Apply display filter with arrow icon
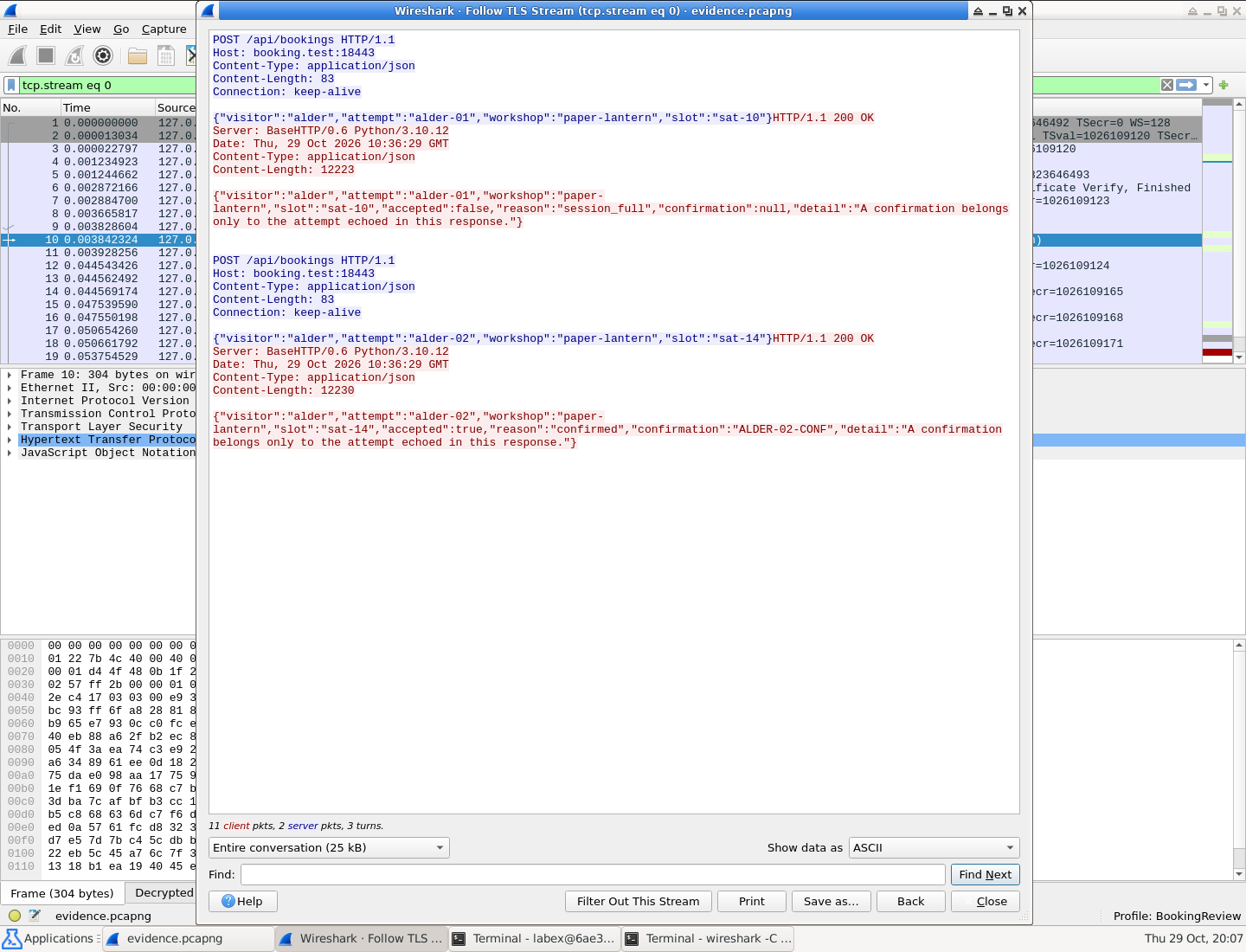This screenshot has height=952, width=1246. click(x=1186, y=85)
